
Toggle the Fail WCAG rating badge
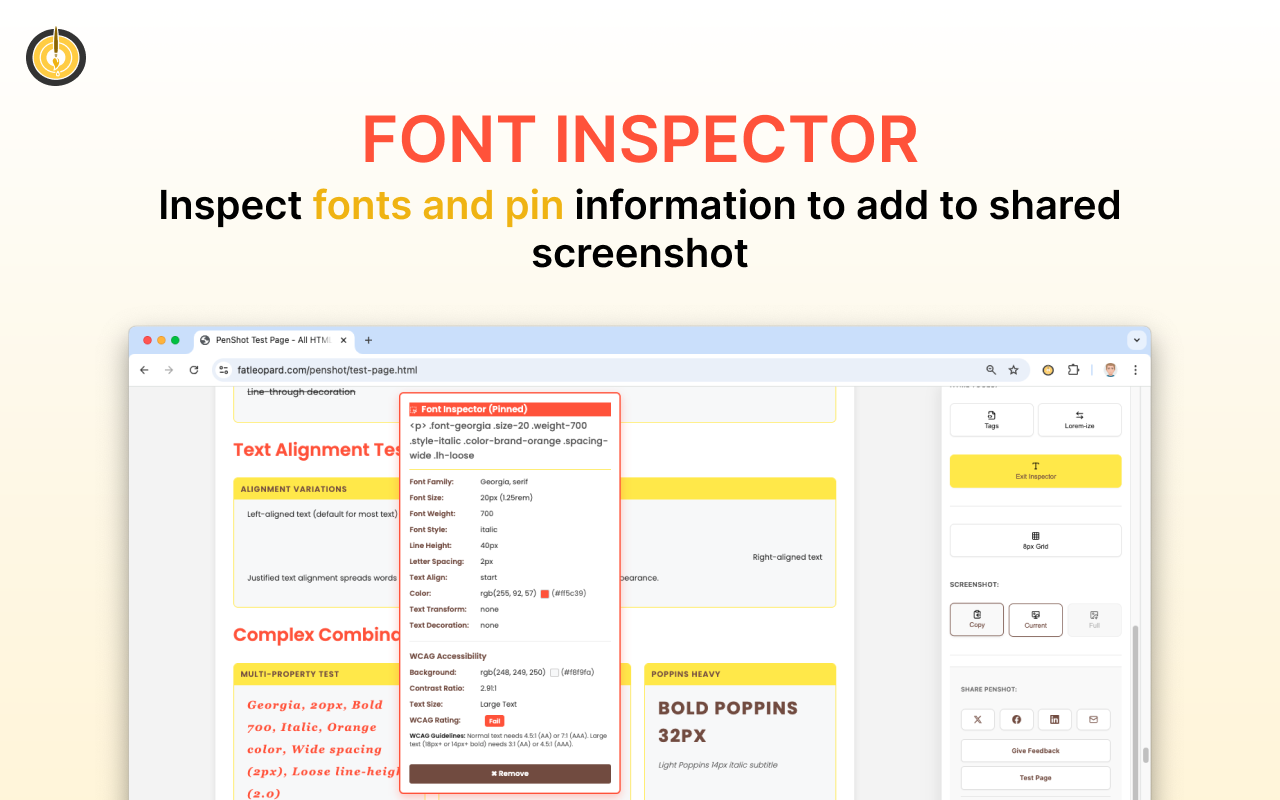(495, 720)
